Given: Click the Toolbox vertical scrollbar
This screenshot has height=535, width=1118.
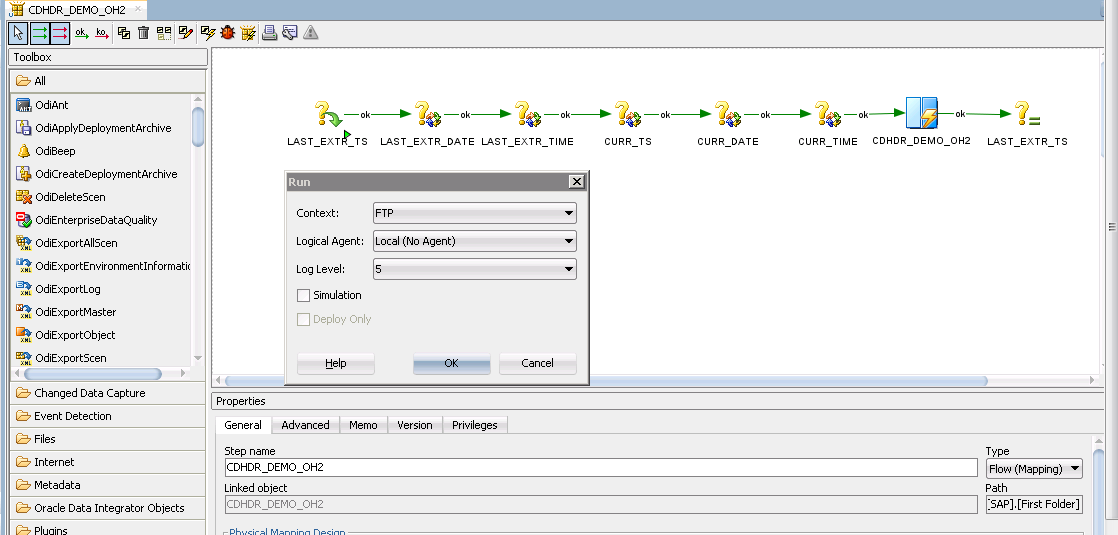Looking at the screenshot, I should (198, 126).
